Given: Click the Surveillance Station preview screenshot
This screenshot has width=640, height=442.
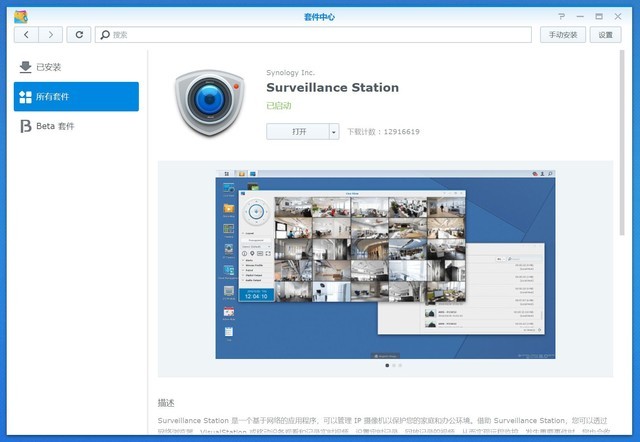Looking at the screenshot, I should pos(385,264).
